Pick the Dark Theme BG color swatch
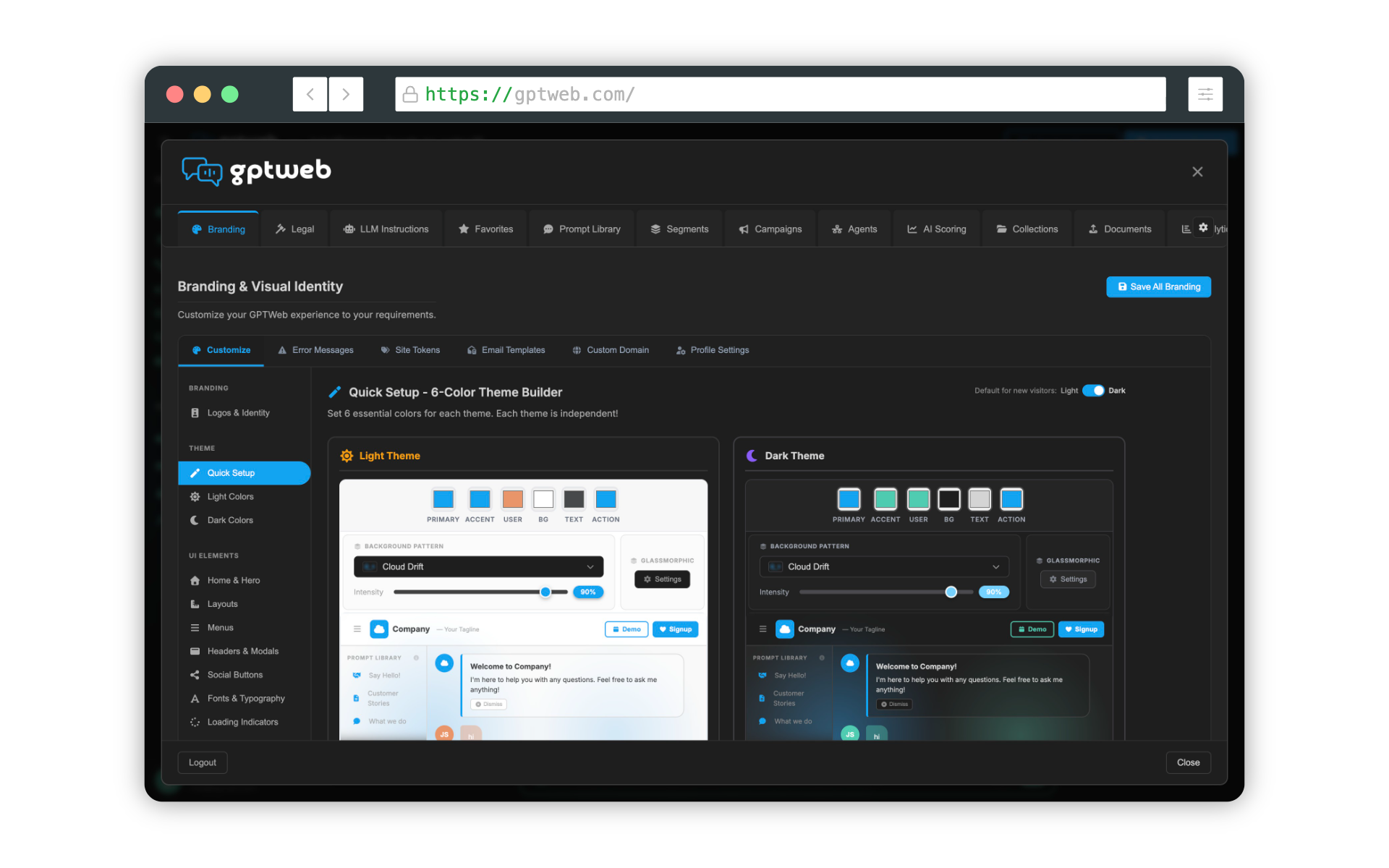This screenshot has width=1389, height=868. click(x=949, y=499)
